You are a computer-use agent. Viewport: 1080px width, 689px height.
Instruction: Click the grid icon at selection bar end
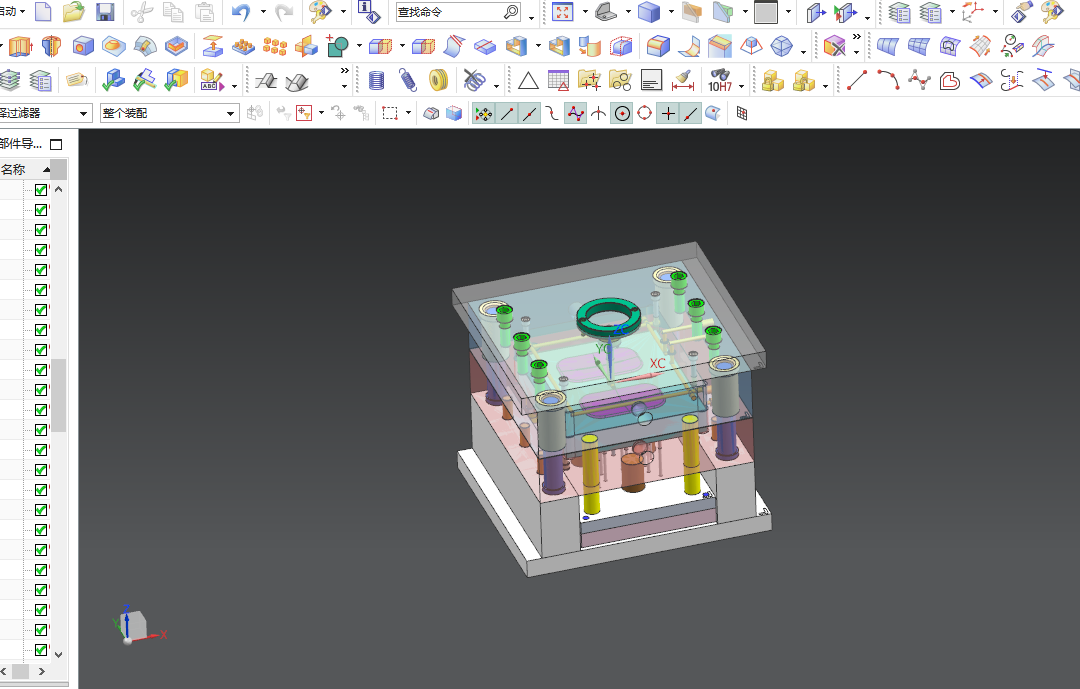[x=742, y=113]
